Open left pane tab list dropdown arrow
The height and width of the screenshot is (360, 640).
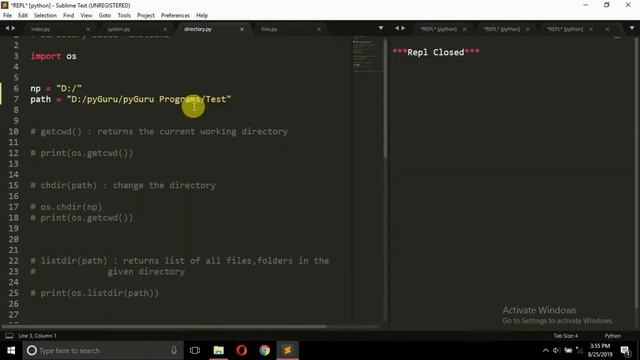[381, 28]
